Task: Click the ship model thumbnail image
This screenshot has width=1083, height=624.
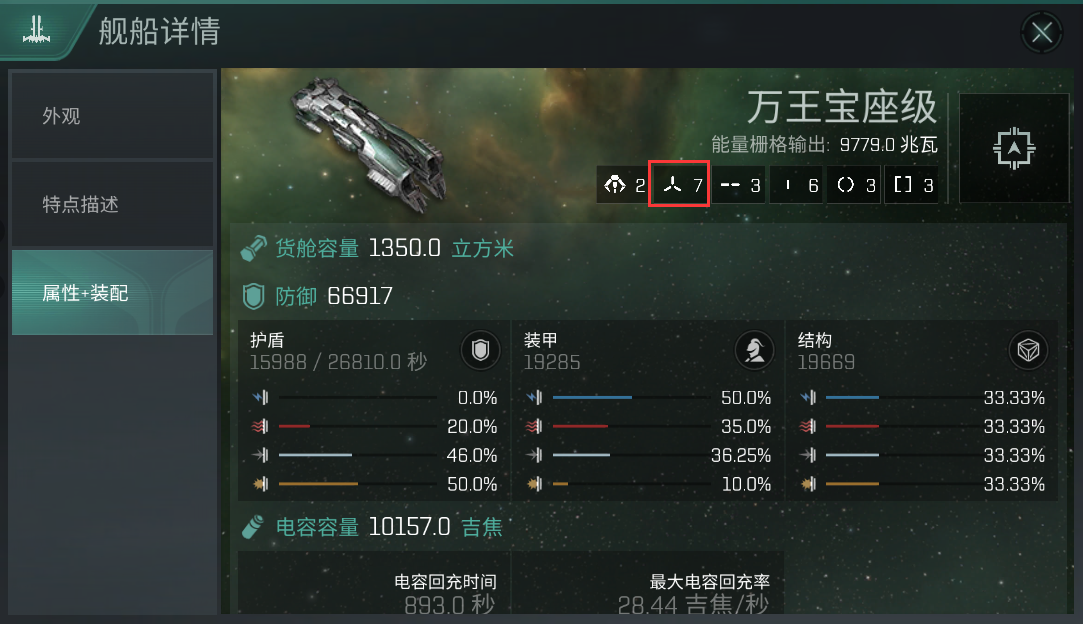Action: (x=370, y=143)
